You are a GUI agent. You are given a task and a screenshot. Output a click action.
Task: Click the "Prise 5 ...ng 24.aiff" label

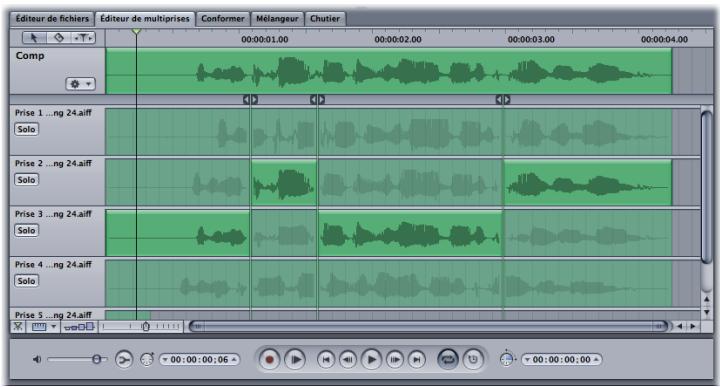(53, 315)
